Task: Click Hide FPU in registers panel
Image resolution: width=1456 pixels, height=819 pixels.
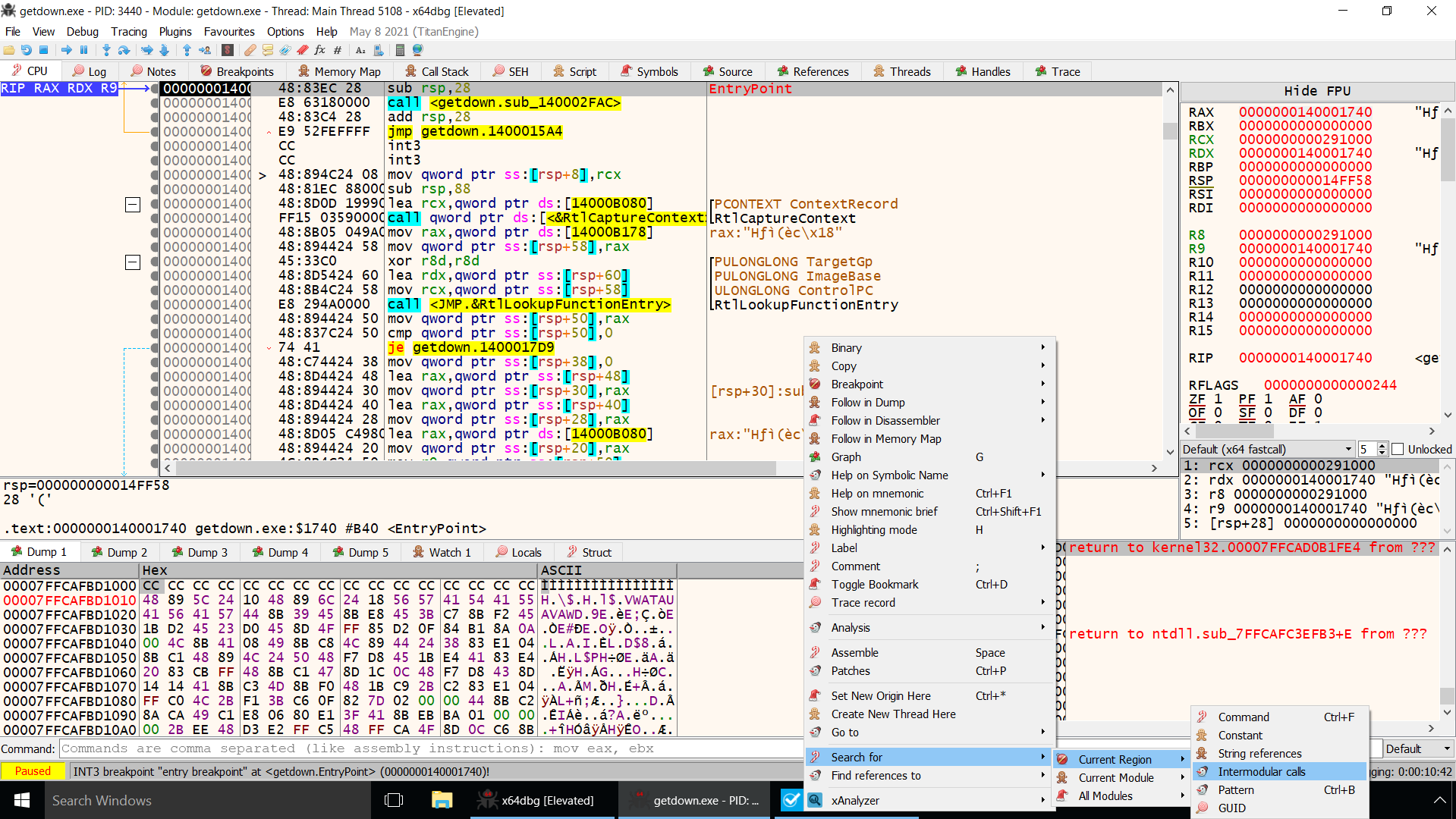Action: 1316,91
